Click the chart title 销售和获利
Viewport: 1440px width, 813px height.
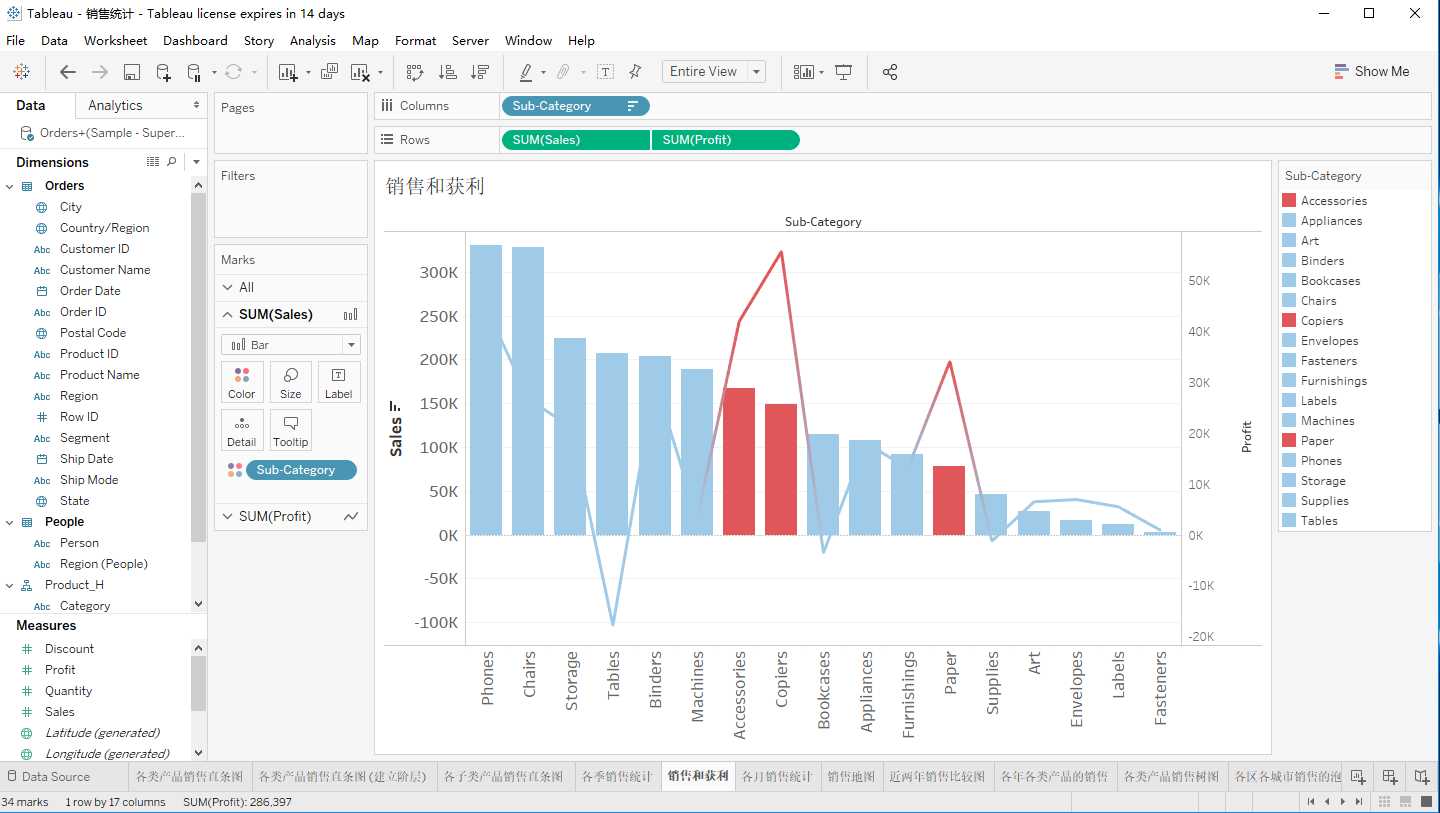point(435,186)
